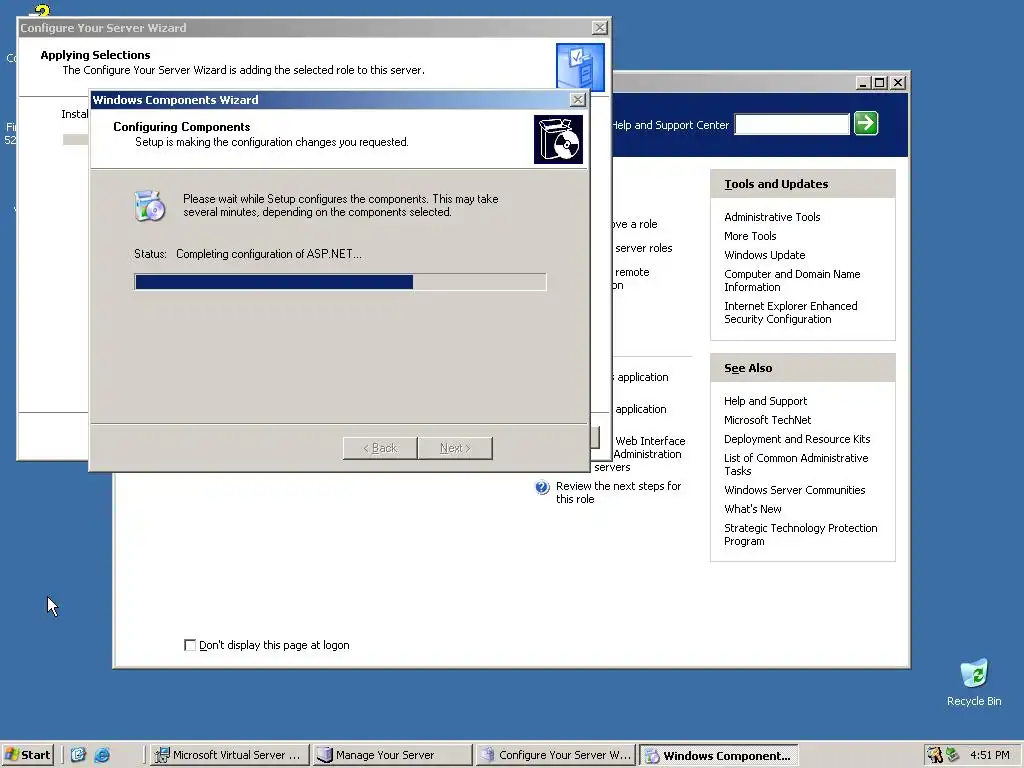Click the Applying Selections heading
Image resolution: width=1024 pixels, height=768 pixels.
point(95,55)
